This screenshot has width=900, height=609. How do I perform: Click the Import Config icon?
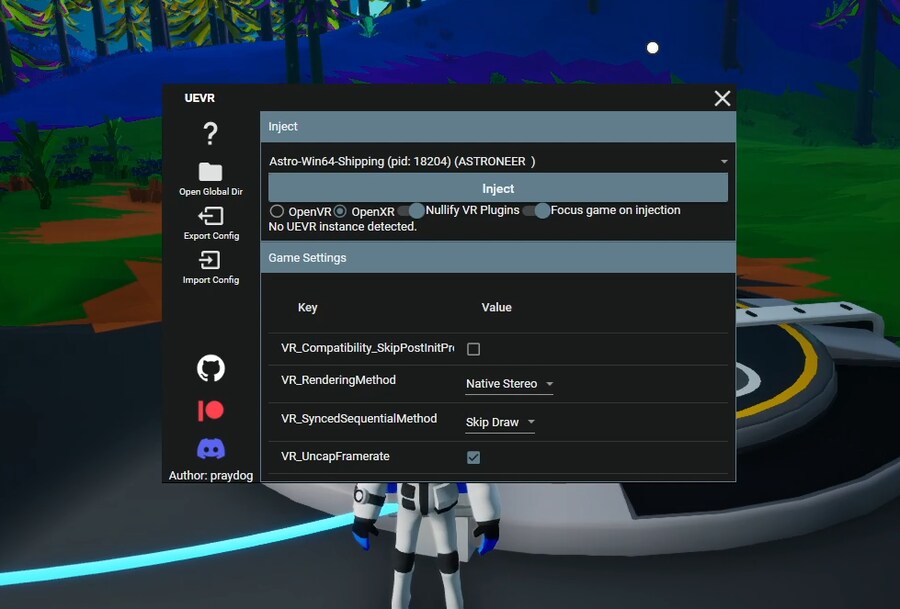click(x=210, y=260)
